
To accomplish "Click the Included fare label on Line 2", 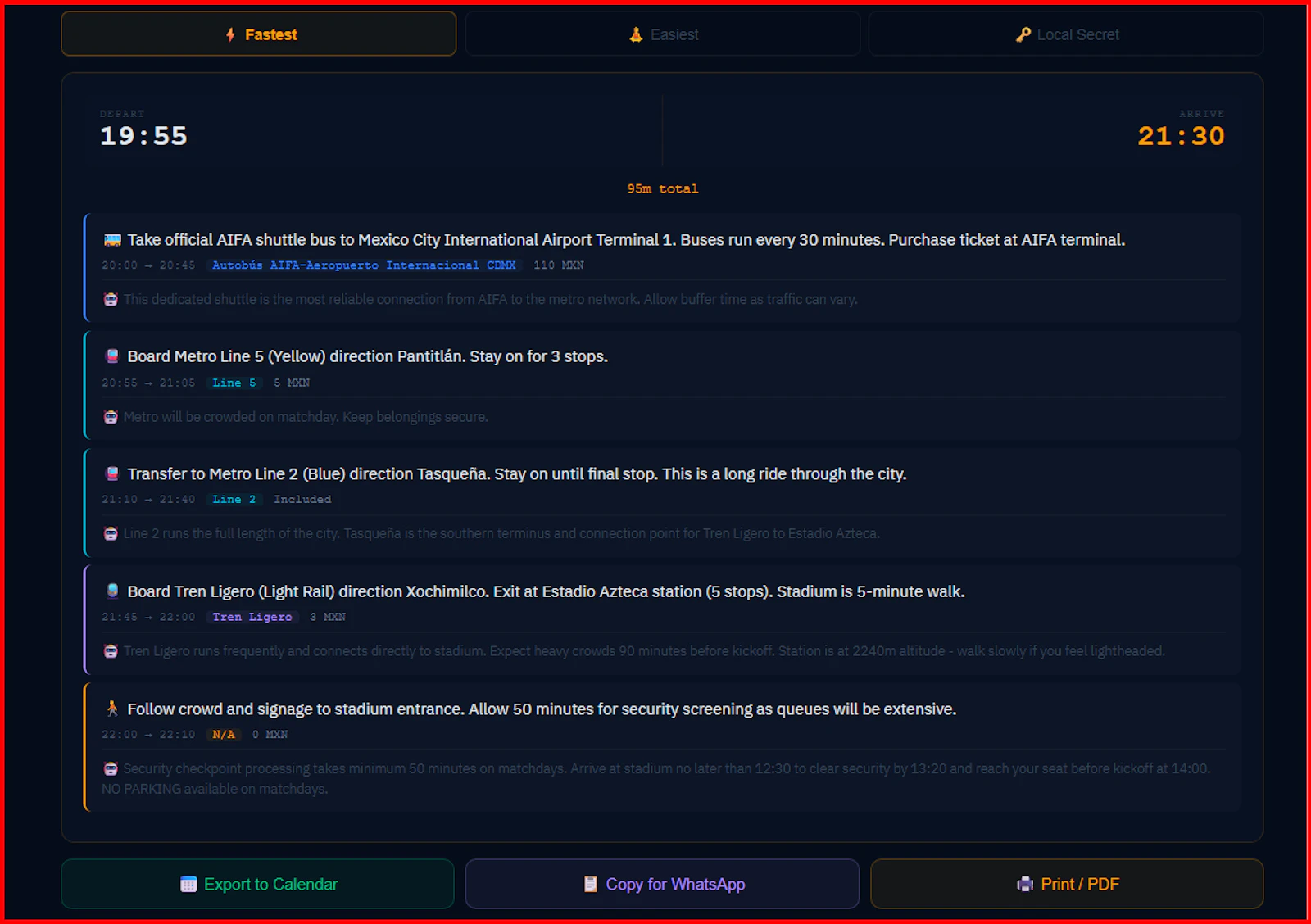I will click(302, 499).
